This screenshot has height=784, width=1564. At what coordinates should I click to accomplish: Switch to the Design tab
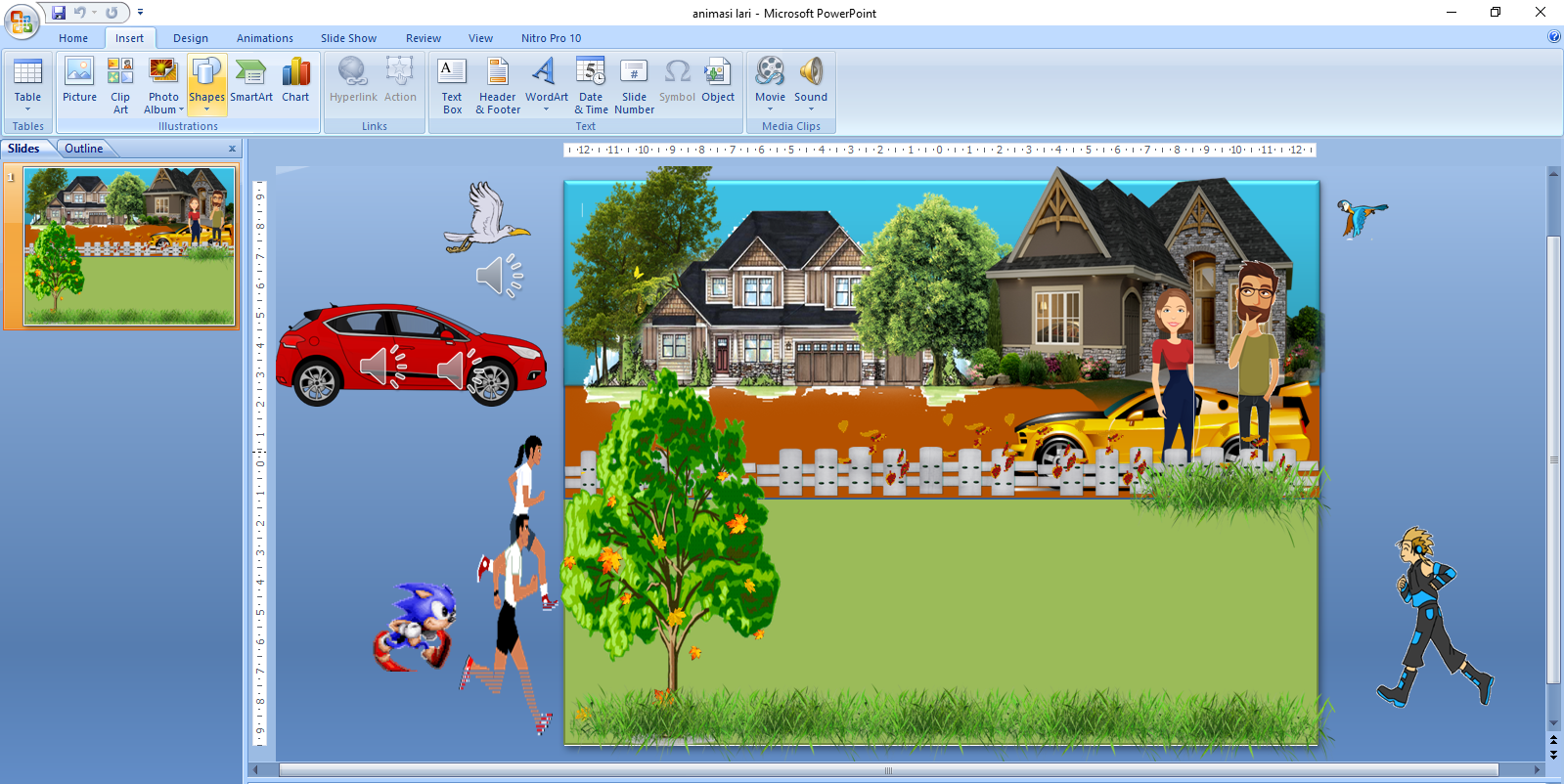tap(191, 38)
